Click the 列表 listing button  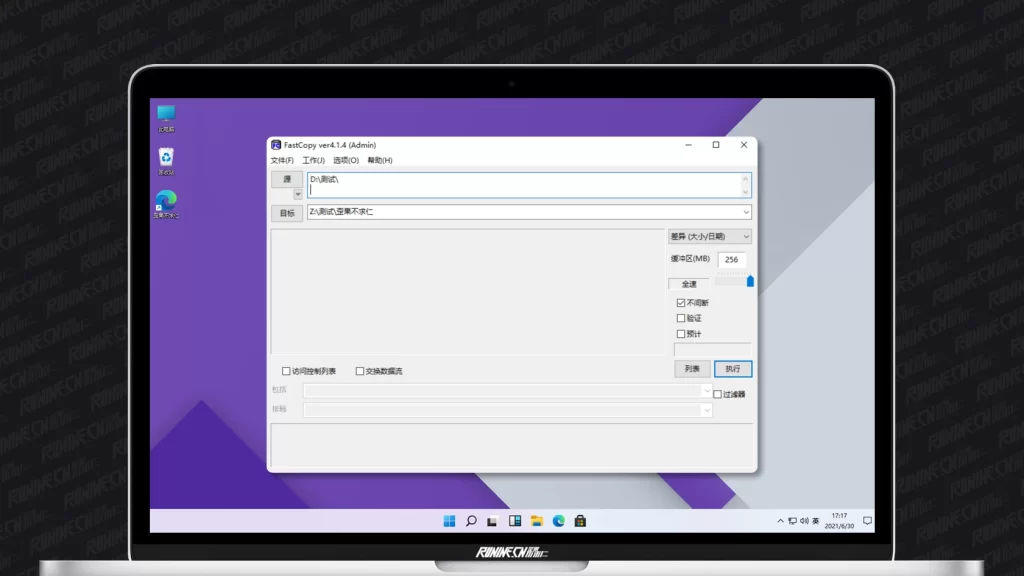point(692,369)
